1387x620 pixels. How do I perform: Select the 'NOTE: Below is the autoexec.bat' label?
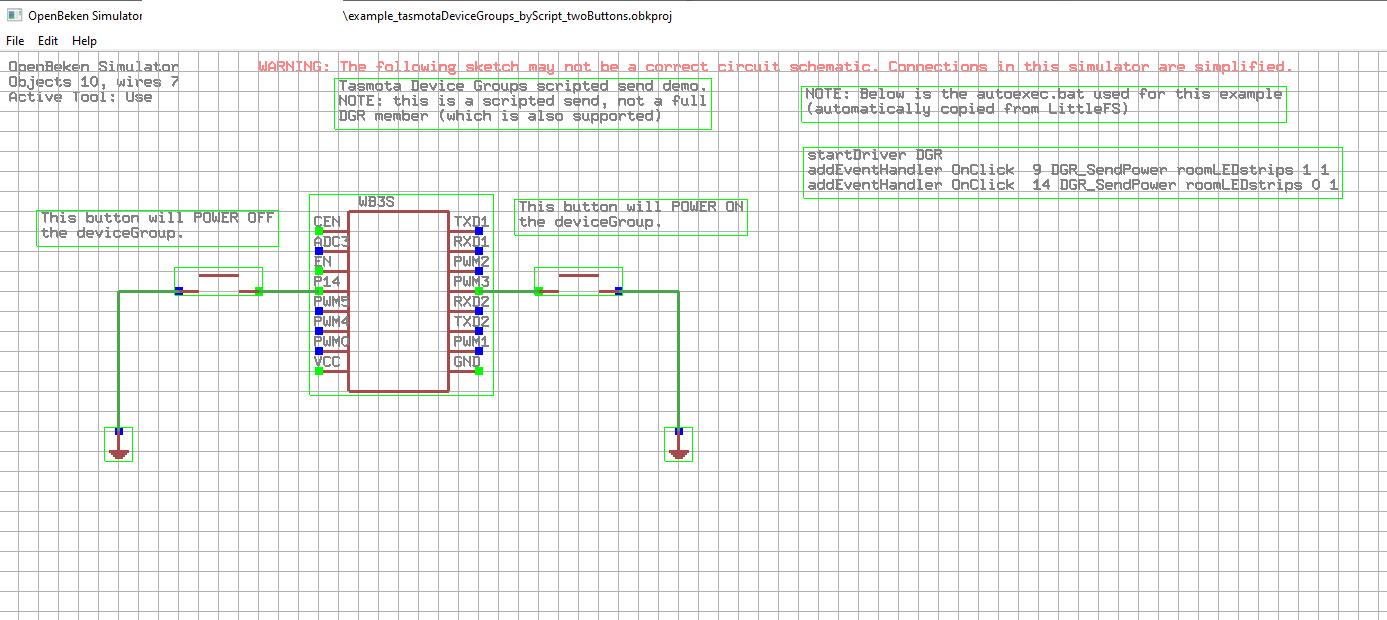(1044, 102)
